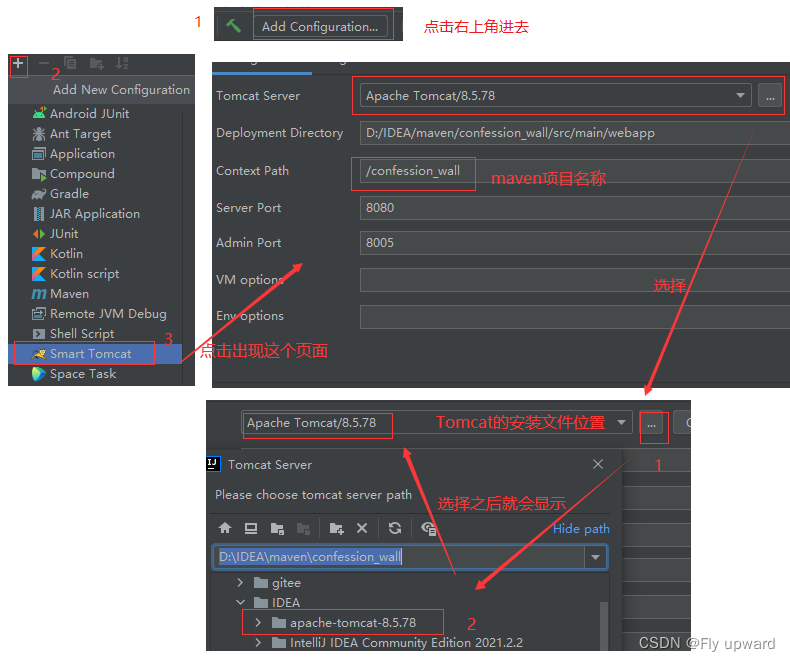Viewport: 790px width, 661px height.
Task: Click the browse ... button beside Tomcat Server field
Action: [770, 96]
